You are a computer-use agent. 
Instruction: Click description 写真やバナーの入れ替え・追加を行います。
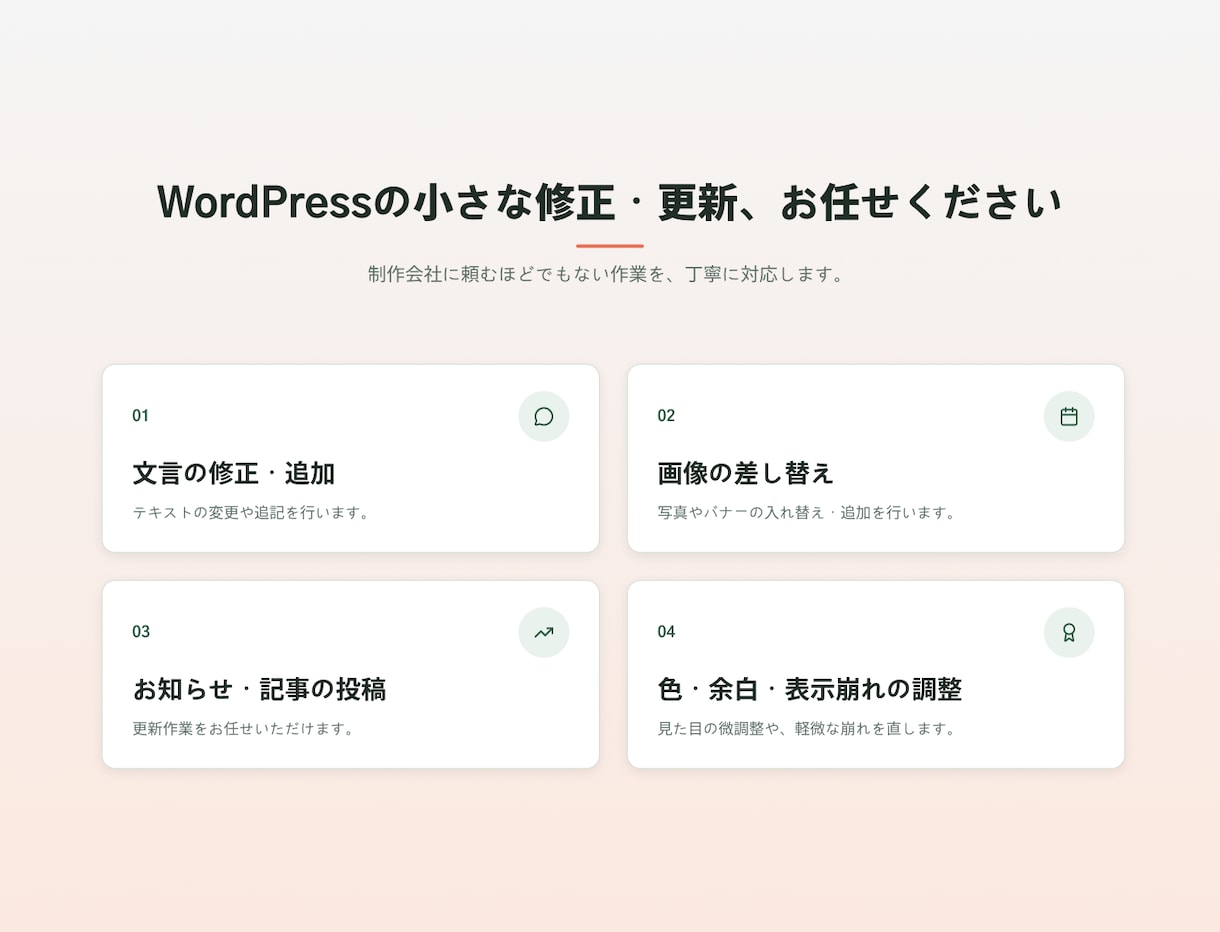[x=809, y=513]
